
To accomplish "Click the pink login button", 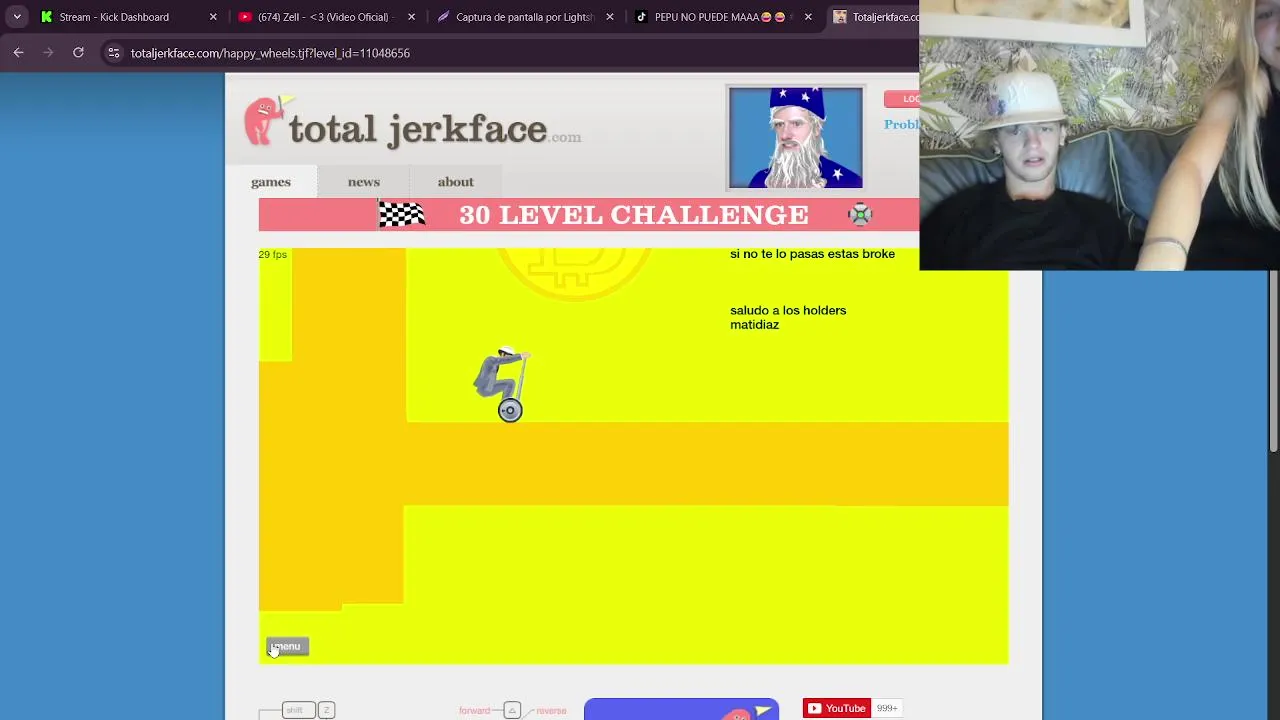I will [x=902, y=99].
